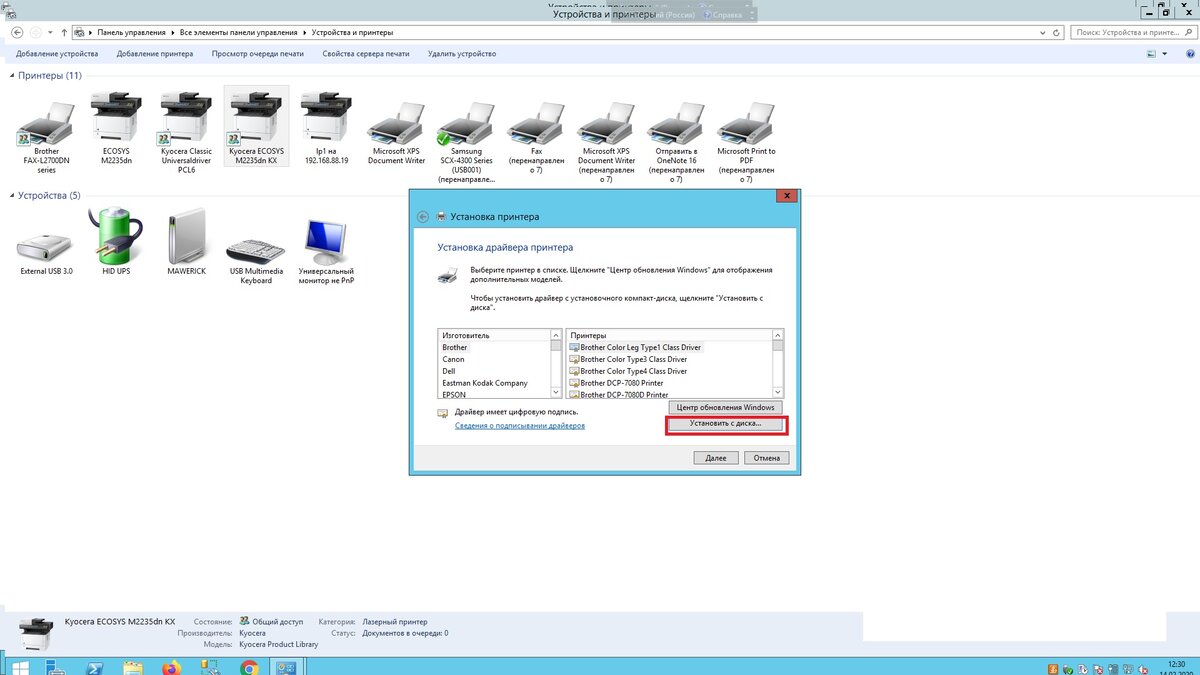
Task: Open Print server properties command
Action: tap(366, 54)
